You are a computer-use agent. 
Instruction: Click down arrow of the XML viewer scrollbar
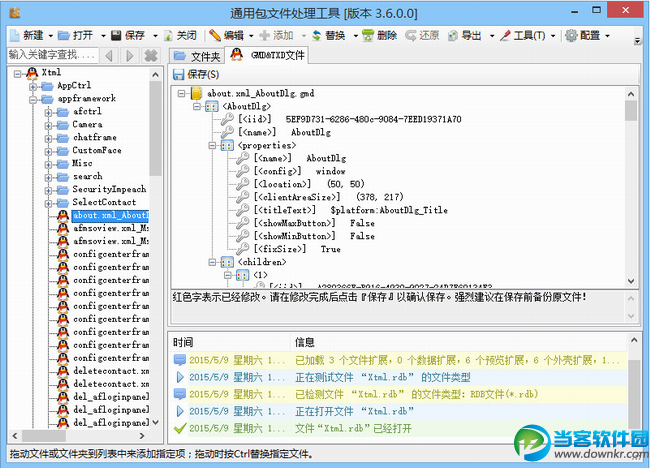(x=631, y=281)
